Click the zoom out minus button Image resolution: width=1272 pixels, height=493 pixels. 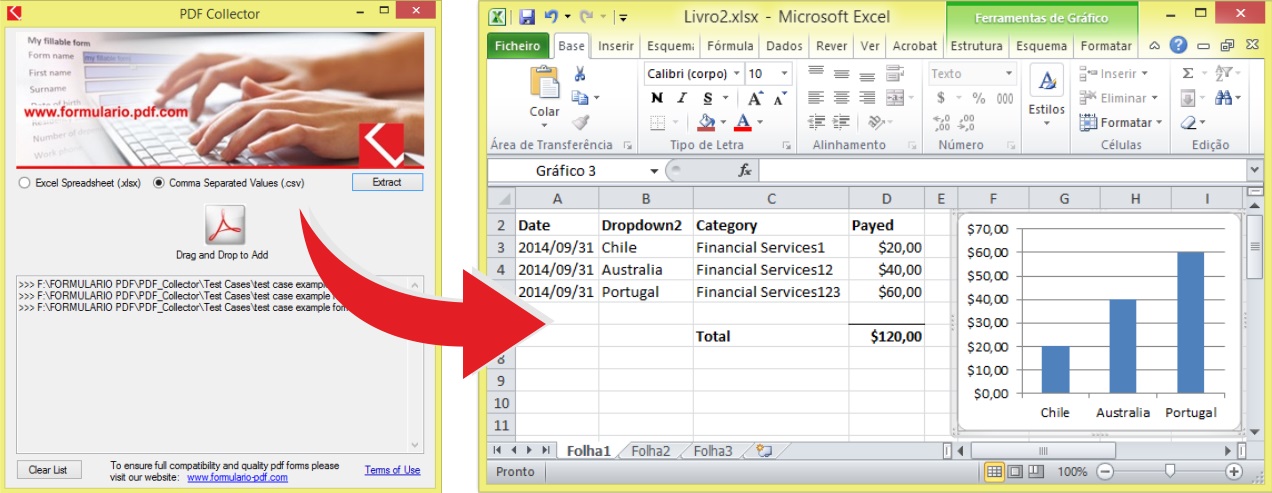pyautogui.click(x=1104, y=471)
